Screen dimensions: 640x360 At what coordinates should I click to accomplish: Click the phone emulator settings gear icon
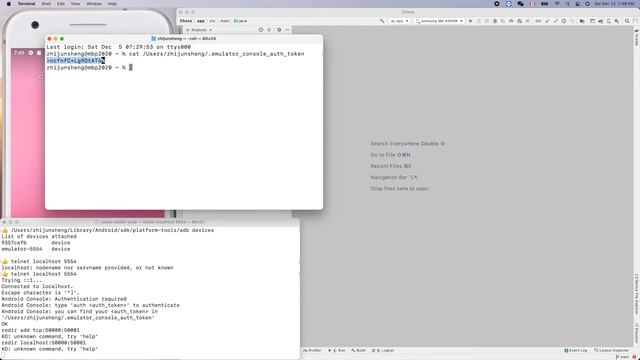click(31, 53)
